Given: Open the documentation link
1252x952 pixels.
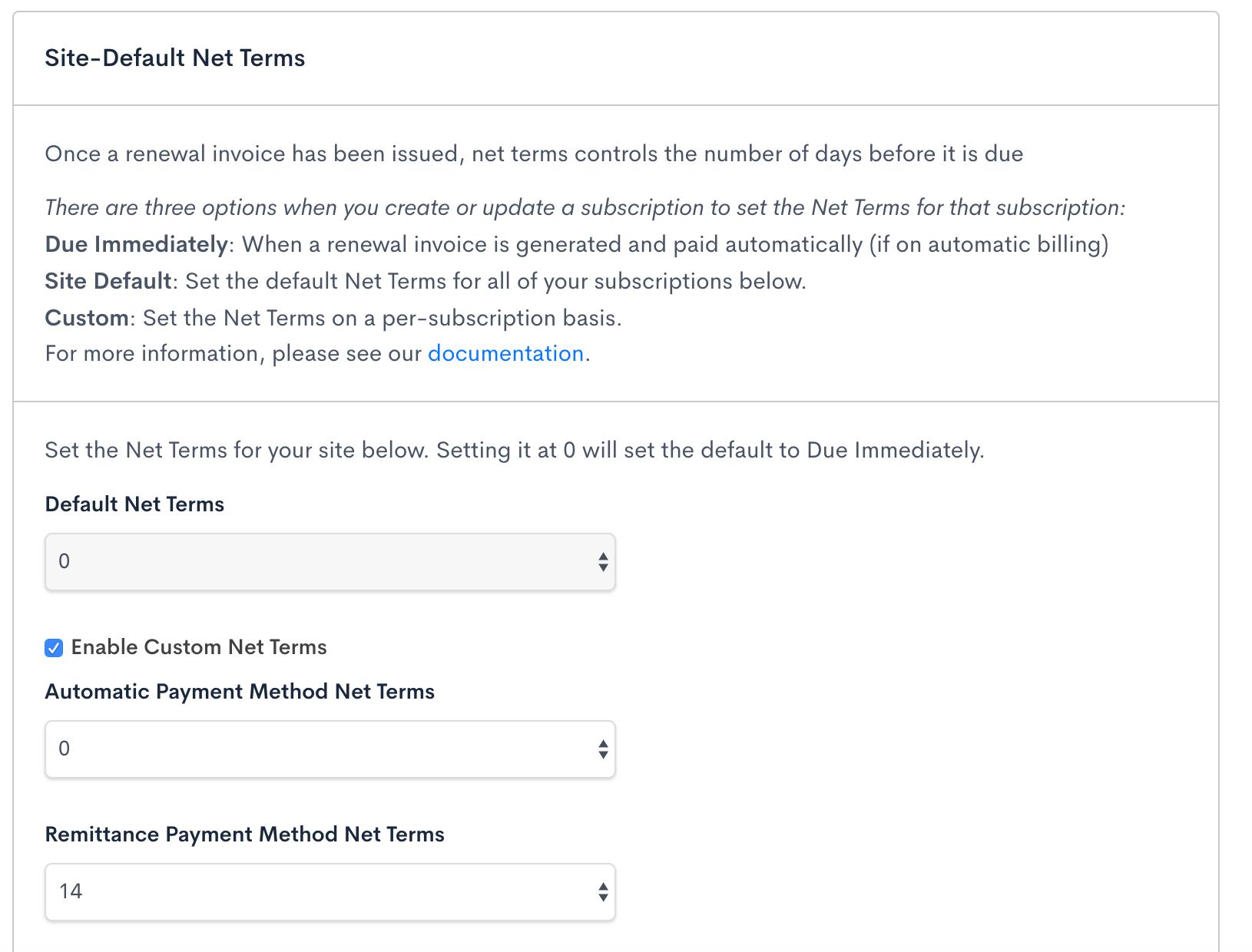Looking at the screenshot, I should 505,354.
